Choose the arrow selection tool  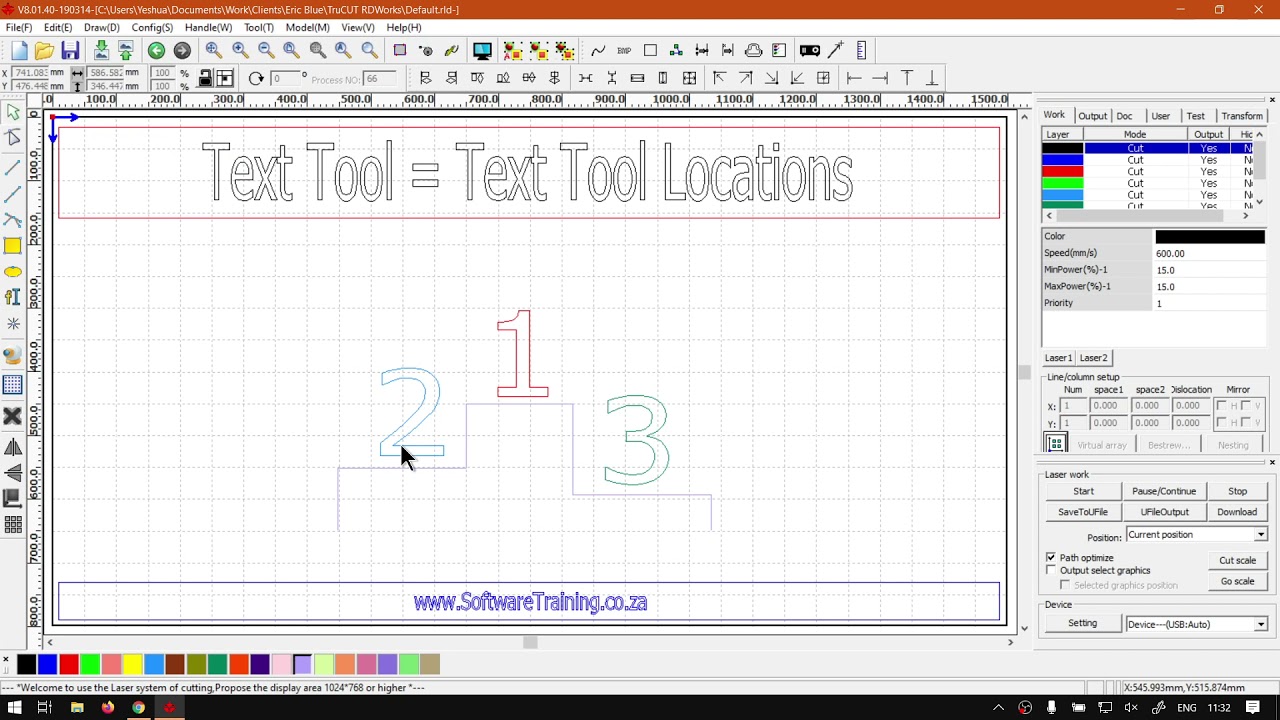(x=13, y=112)
